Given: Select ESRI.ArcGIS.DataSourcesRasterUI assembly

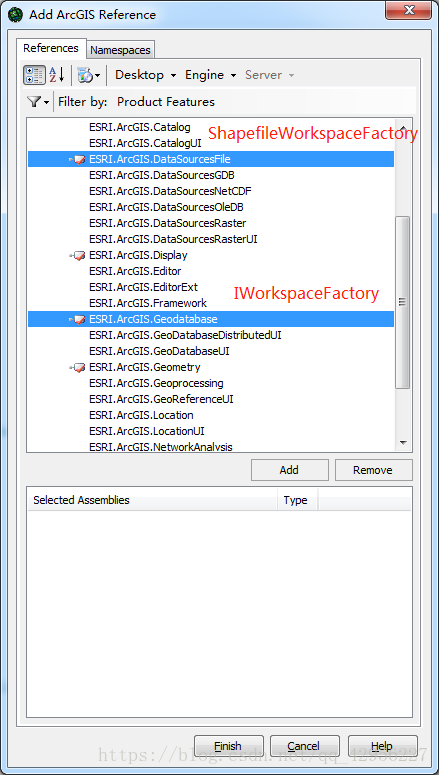Looking at the screenshot, I should click(173, 239).
